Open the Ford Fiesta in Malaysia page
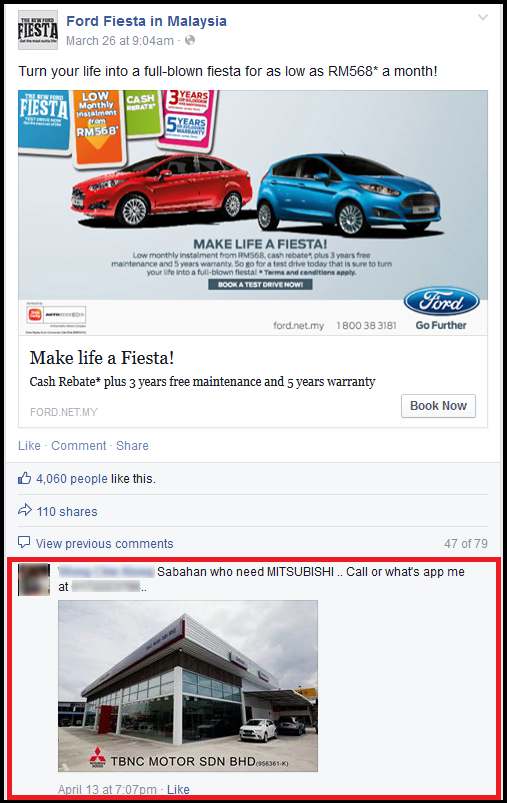This screenshot has width=507, height=803. point(146,21)
